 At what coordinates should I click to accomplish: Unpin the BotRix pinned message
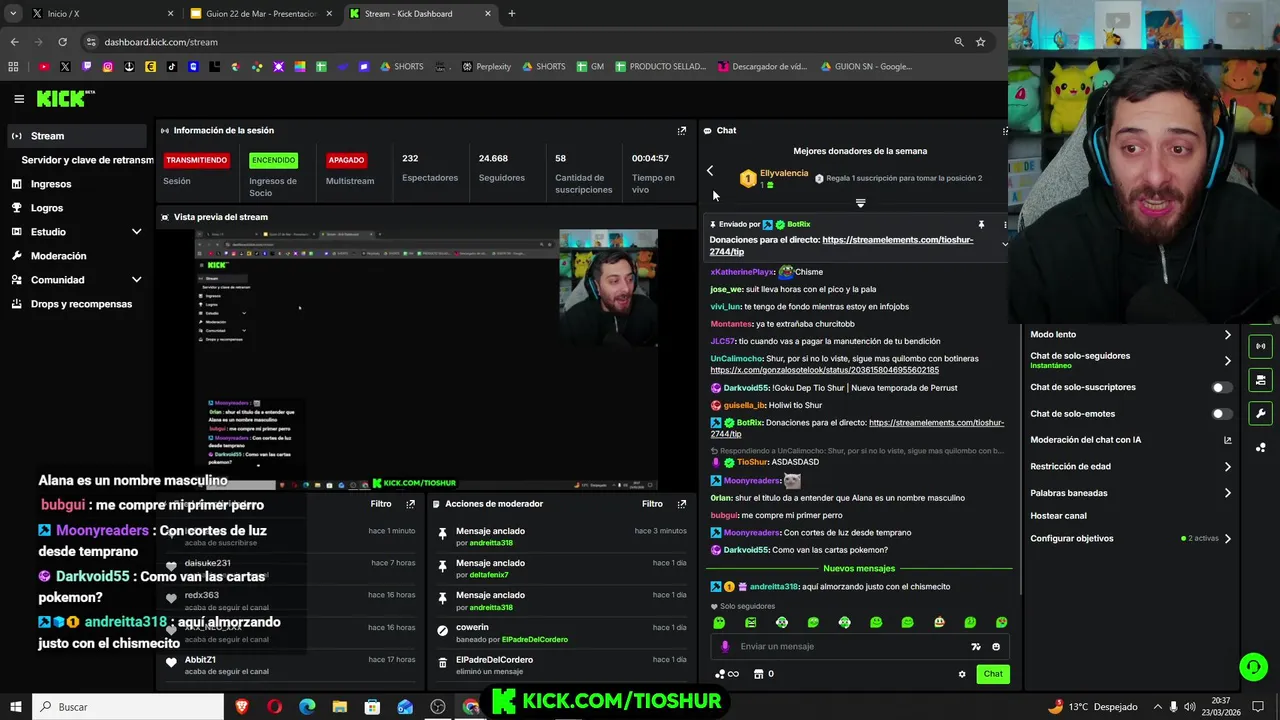(981, 225)
